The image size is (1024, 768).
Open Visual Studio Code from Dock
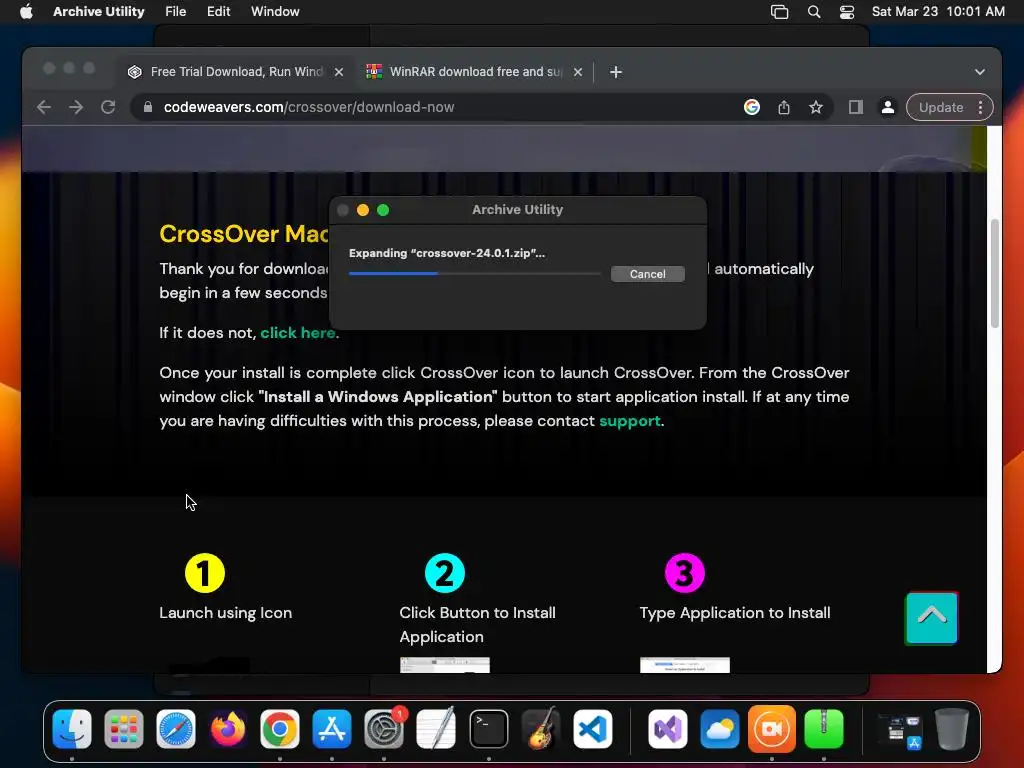tap(593, 729)
